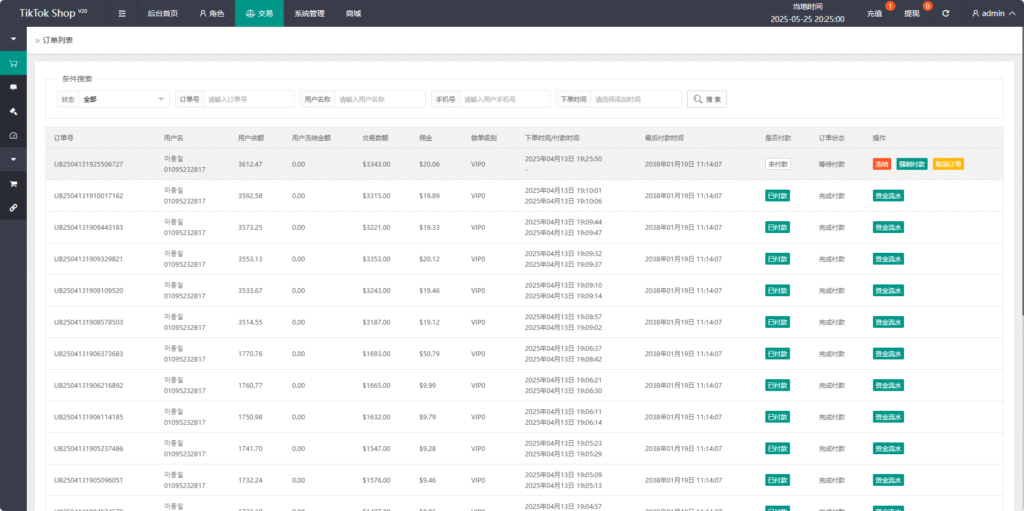Click the 交易数额 column header
1024x511 pixels.
(376, 138)
